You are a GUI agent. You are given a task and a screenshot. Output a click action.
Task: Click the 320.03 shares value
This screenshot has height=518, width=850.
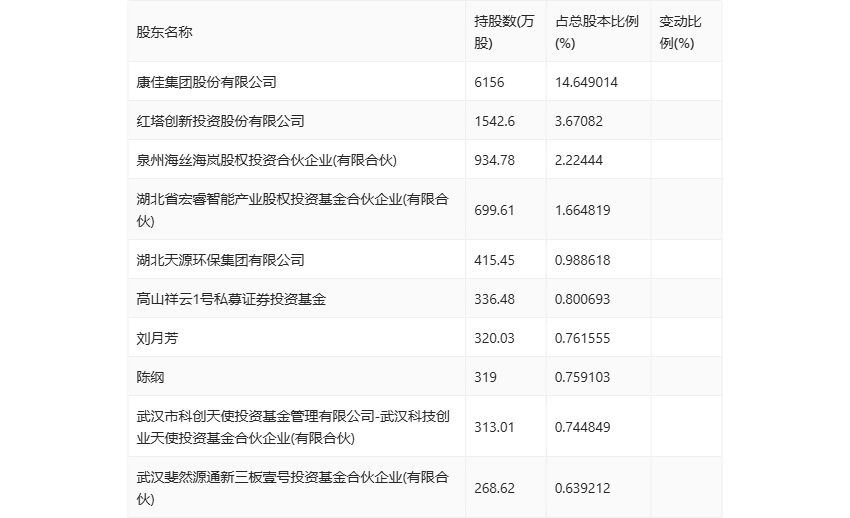tap(494, 338)
